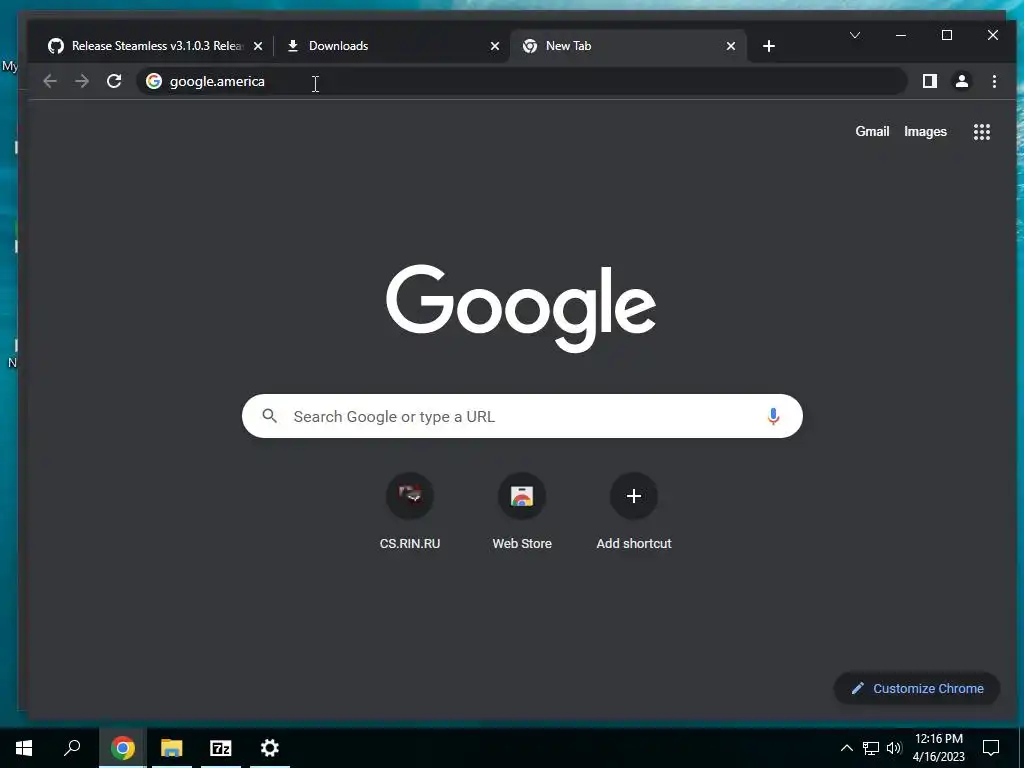
Task: Open Chrome's three-dot menu
Action: click(994, 81)
